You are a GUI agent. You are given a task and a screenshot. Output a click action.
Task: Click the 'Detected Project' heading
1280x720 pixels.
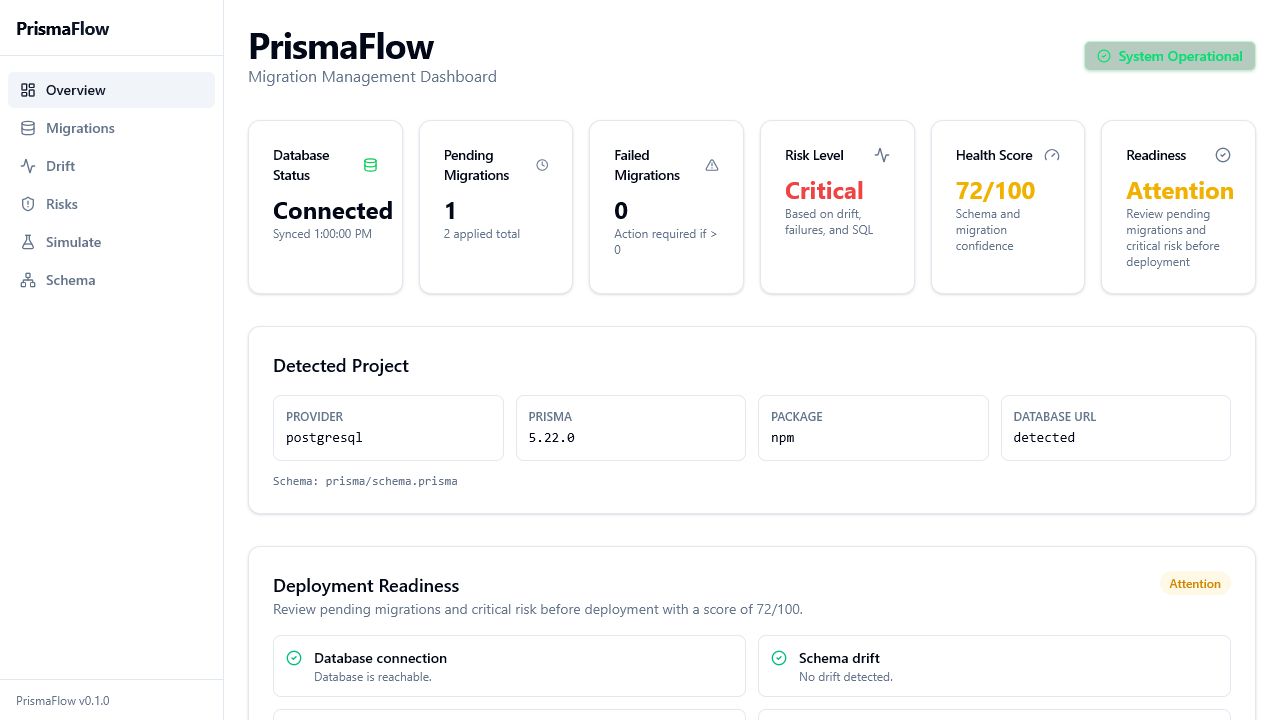click(341, 366)
